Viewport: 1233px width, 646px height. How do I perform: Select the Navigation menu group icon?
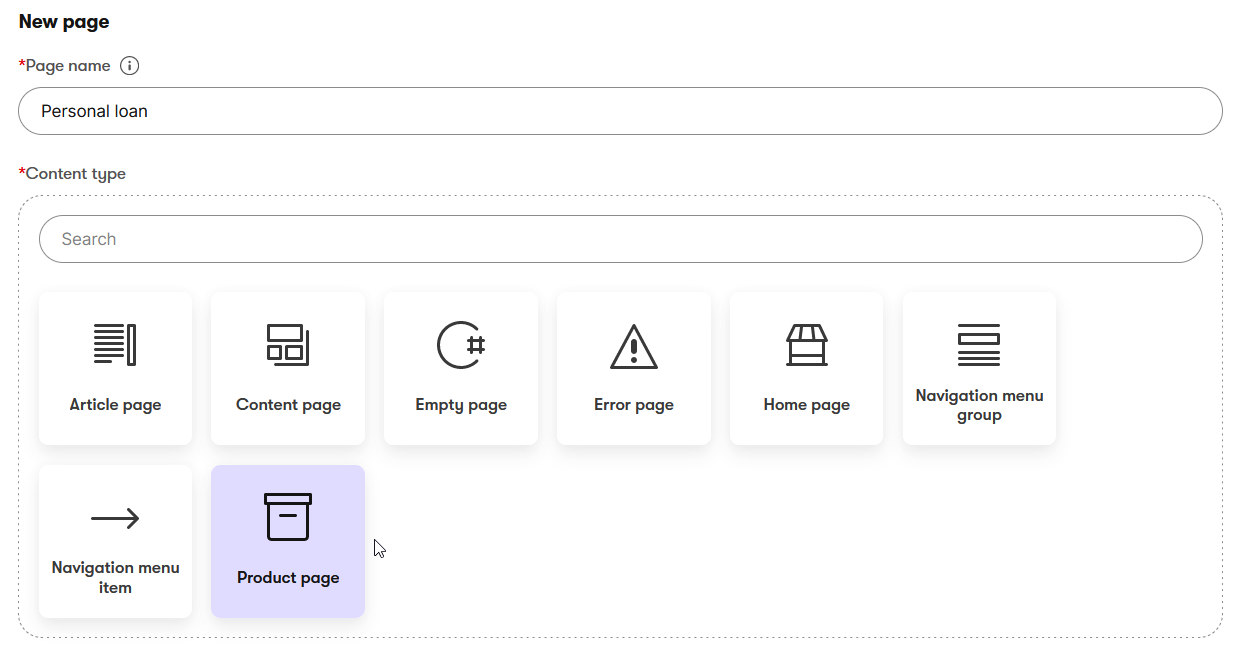(979, 345)
